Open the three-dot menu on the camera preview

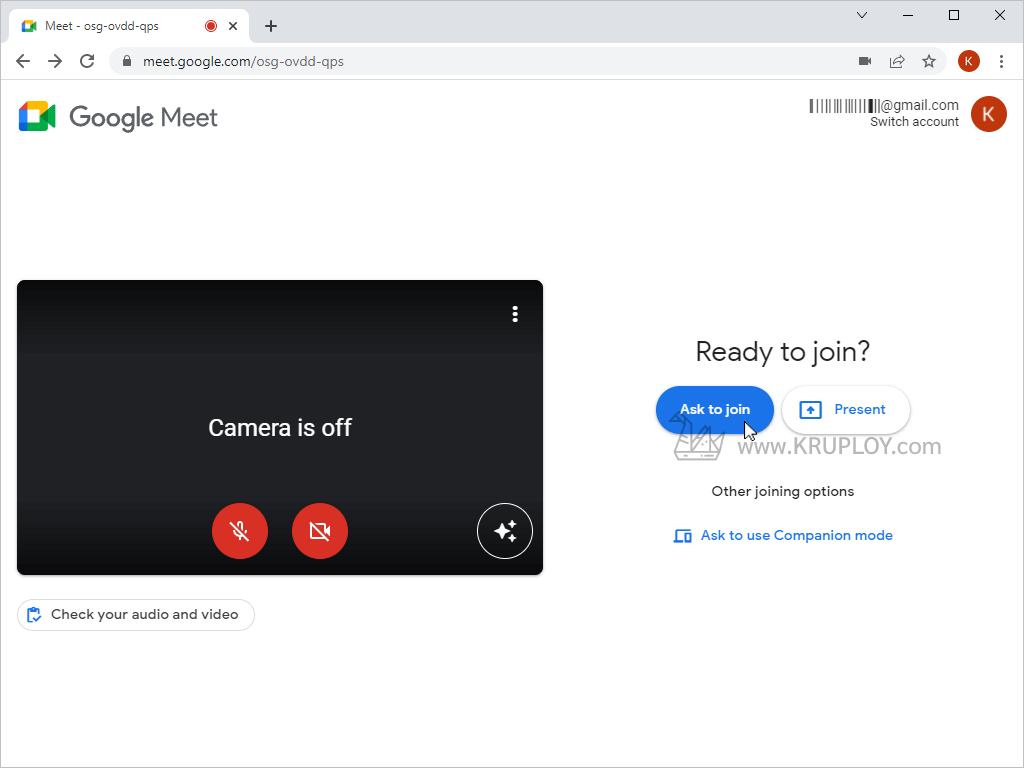point(515,314)
